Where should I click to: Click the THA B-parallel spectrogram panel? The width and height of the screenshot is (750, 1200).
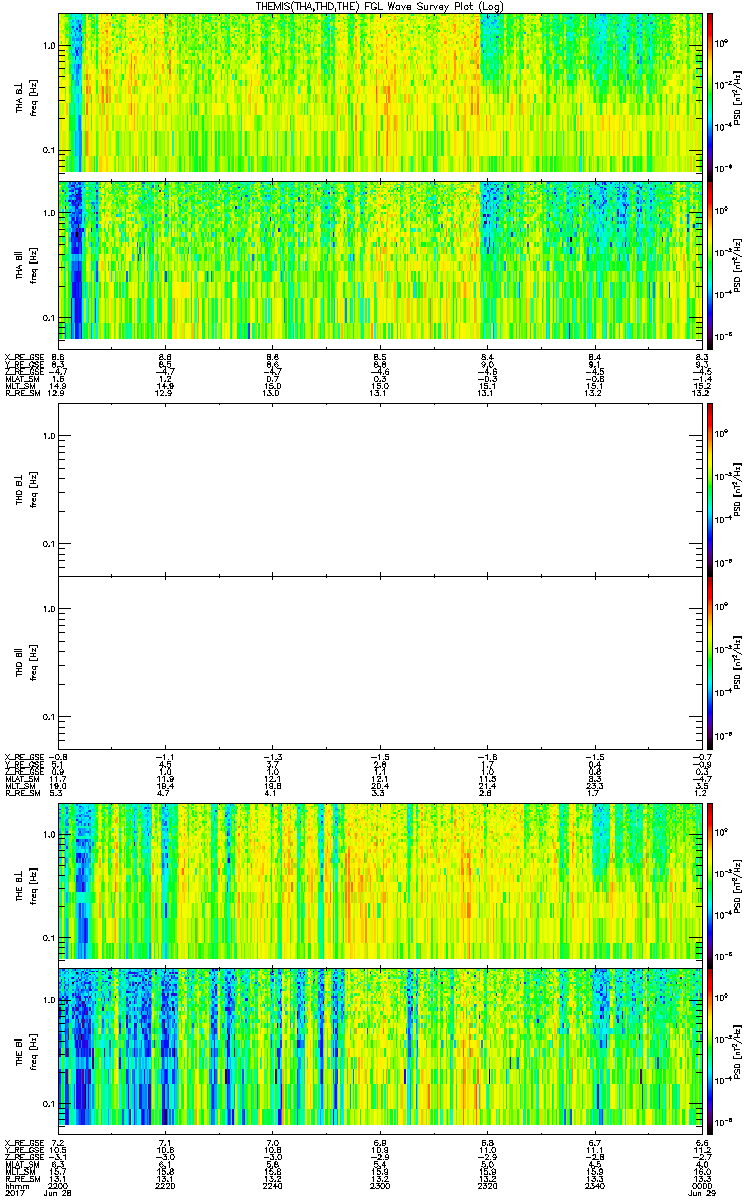[380, 260]
